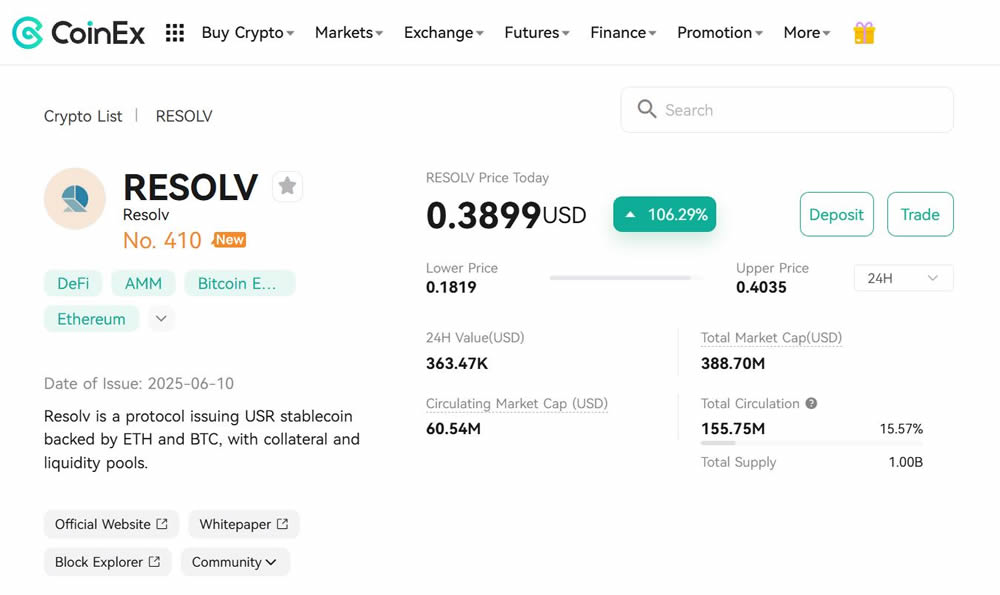
Task: Click the Deposit button
Action: 836,214
